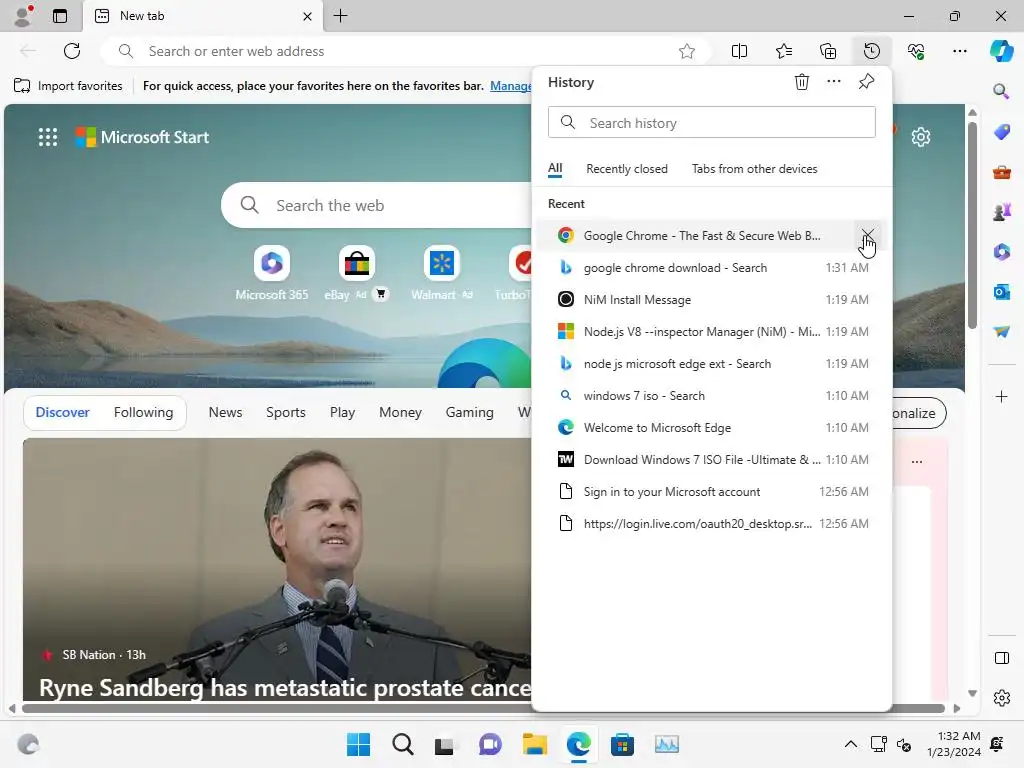Screen dimensions: 1024x768
Task: Open google chrome download - Search entry
Action: (x=711, y=268)
